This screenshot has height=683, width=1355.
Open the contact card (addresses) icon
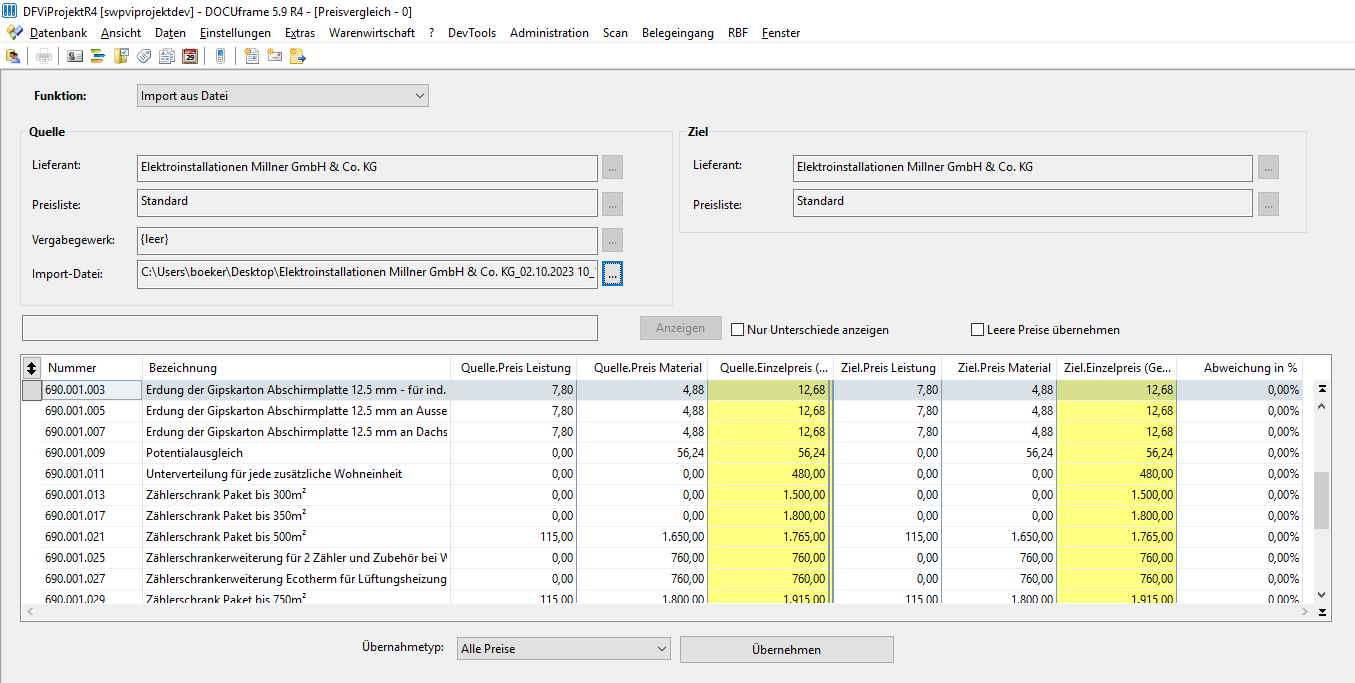click(x=75, y=56)
